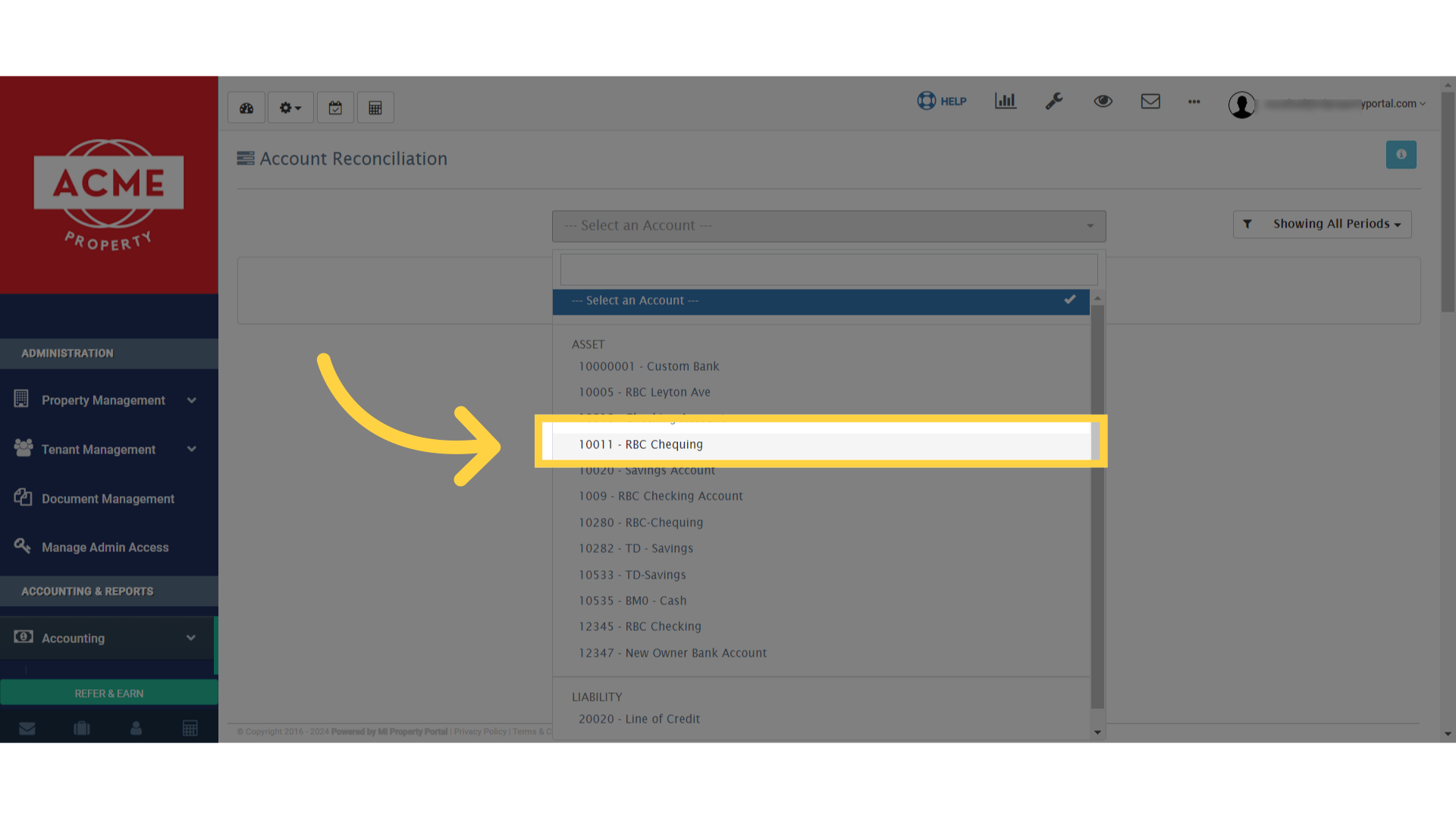Choose 12347 - New Owner Bank Account

(821, 653)
